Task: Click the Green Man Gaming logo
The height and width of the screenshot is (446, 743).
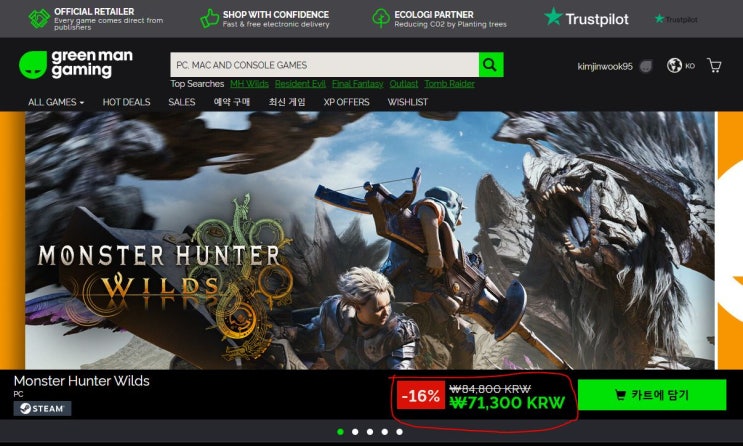Action: coord(76,64)
